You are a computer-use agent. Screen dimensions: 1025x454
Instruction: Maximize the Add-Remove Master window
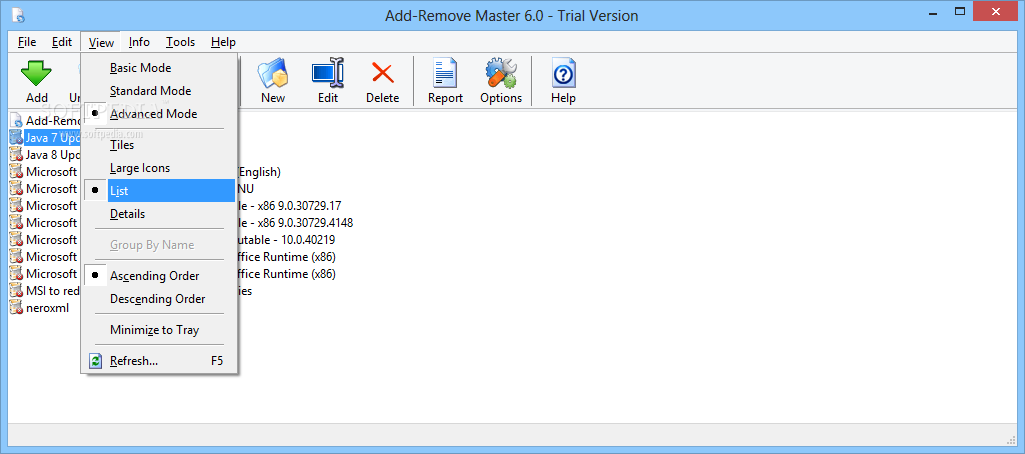[960, 12]
